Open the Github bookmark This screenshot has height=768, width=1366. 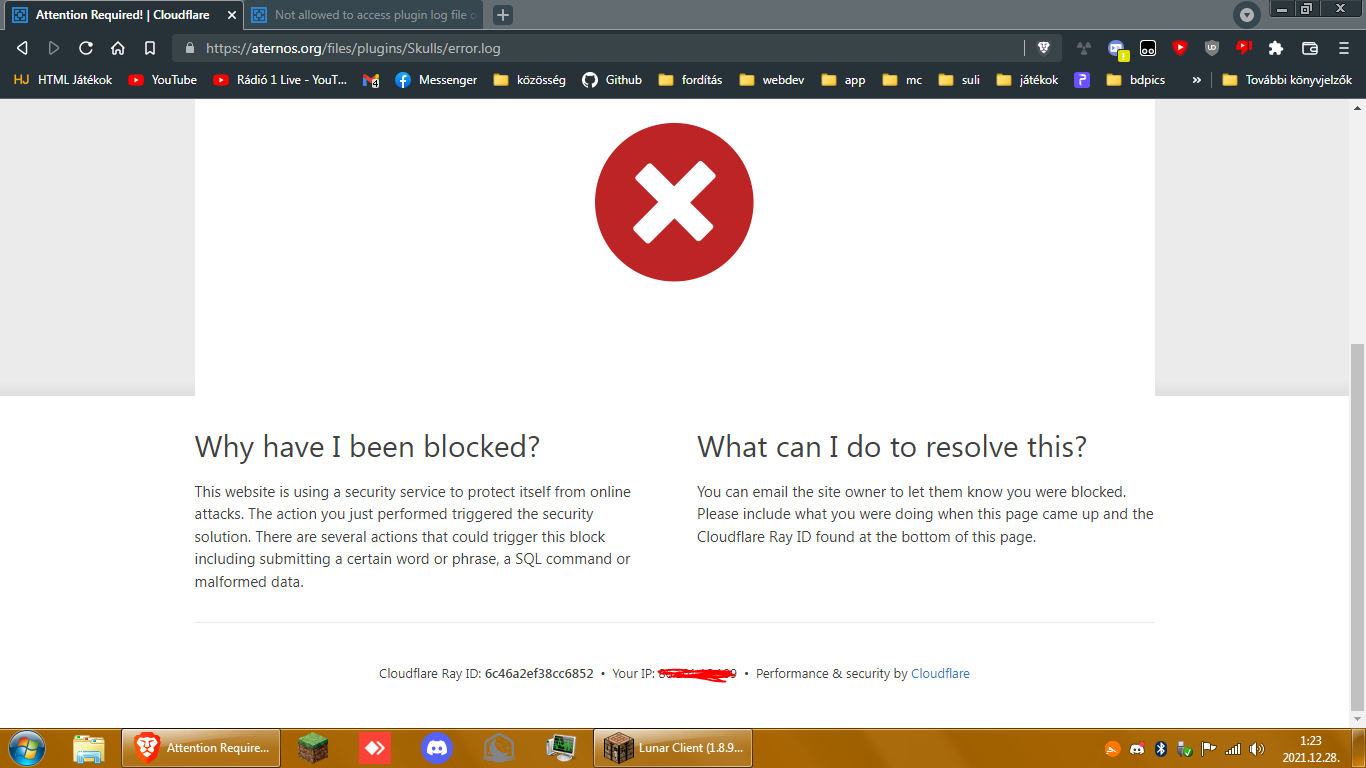click(612, 80)
